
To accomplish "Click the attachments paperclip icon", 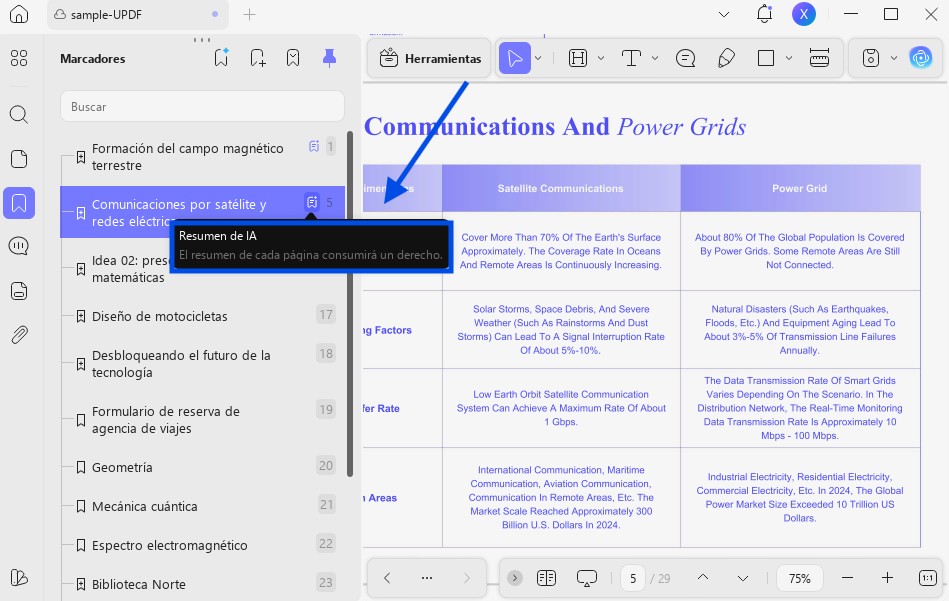I will coord(19,335).
